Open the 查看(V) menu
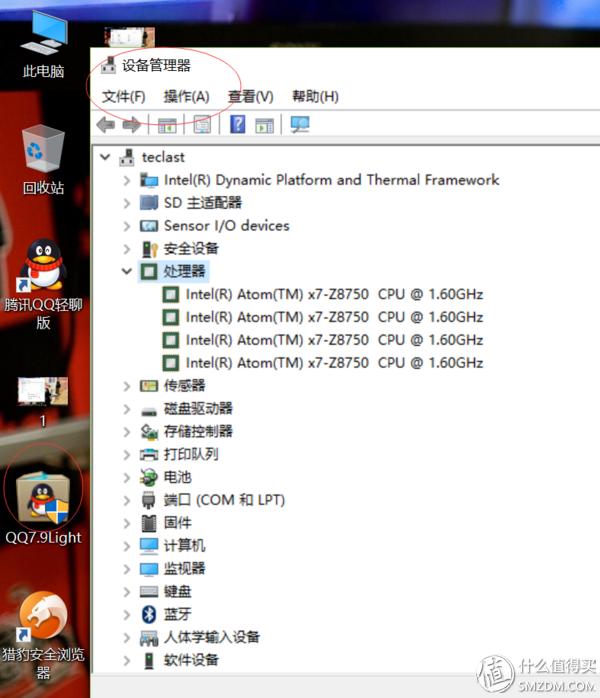The height and width of the screenshot is (698, 600). pyautogui.click(x=250, y=97)
